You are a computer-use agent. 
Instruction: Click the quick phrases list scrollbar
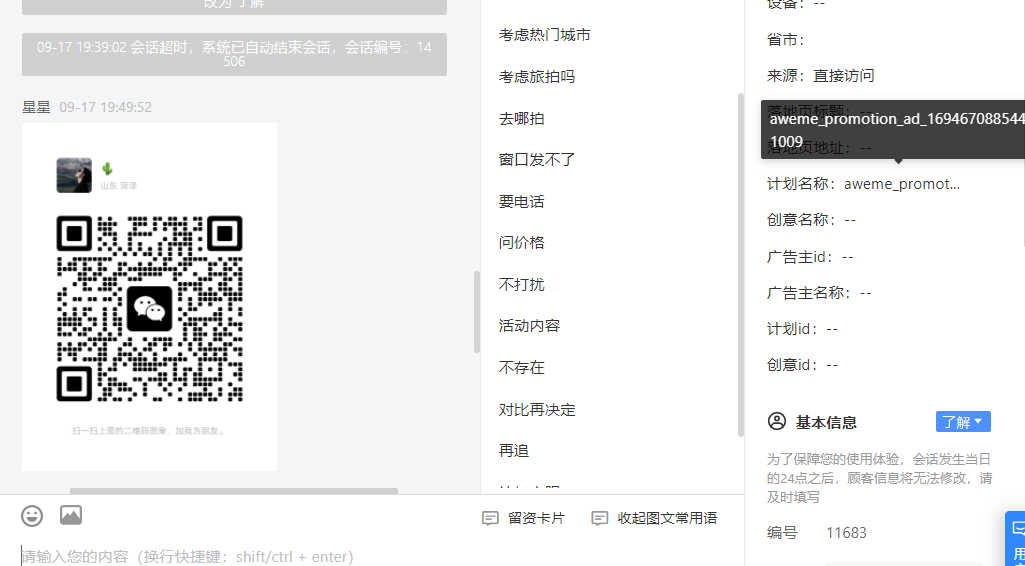[741, 265]
